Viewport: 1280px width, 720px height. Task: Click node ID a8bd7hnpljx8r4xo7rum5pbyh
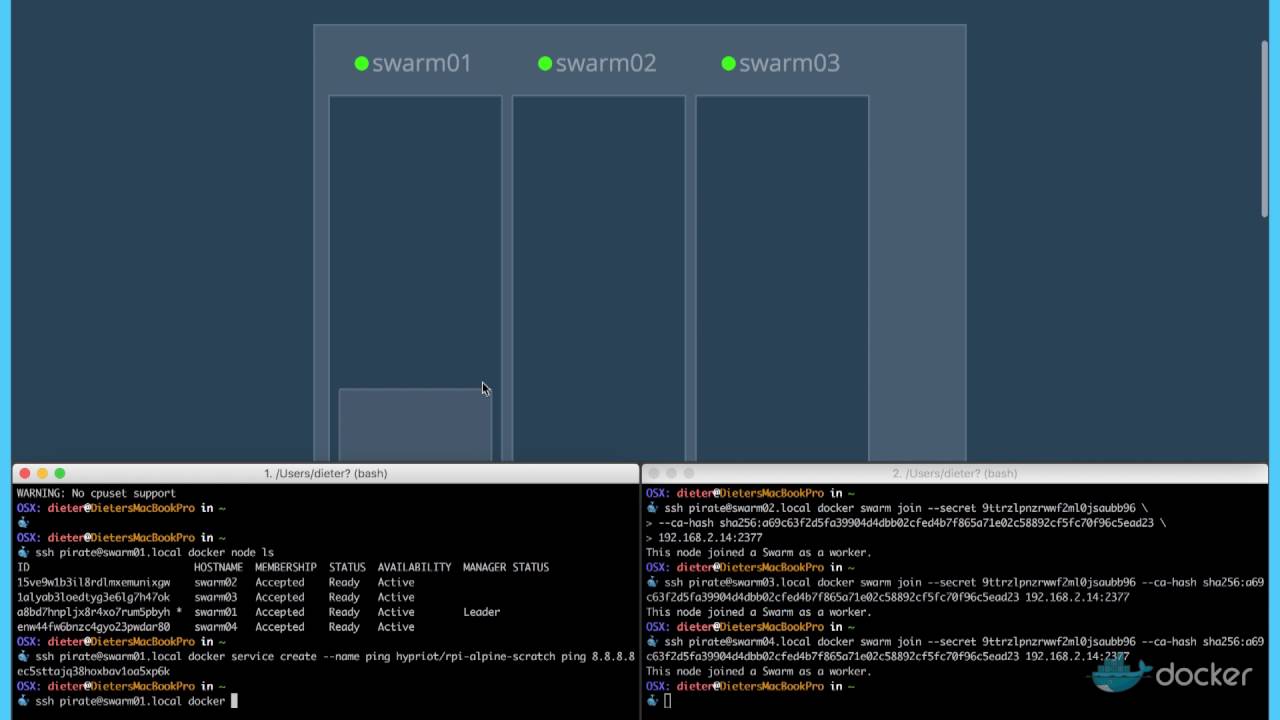(x=93, y=612)
